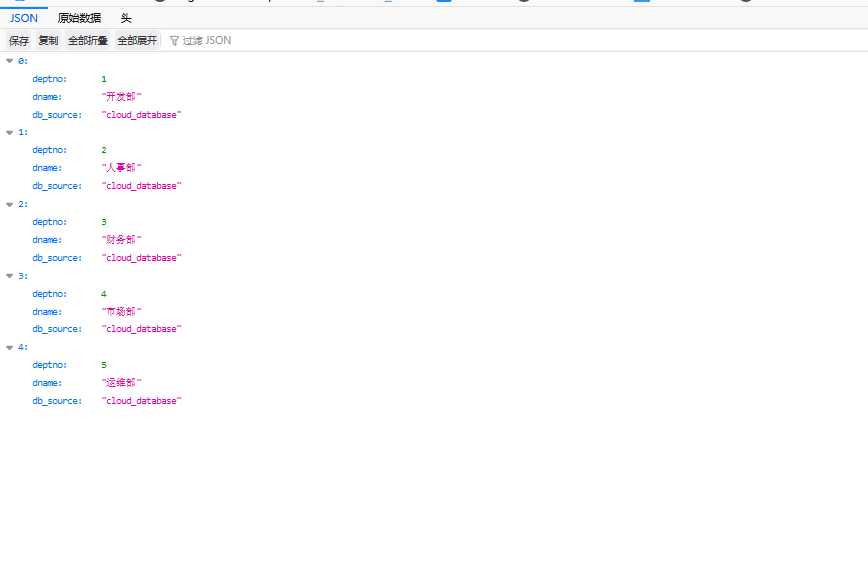Switch to the JSON tab
This screenshot has width=868, height=563.
pos(24,18)
